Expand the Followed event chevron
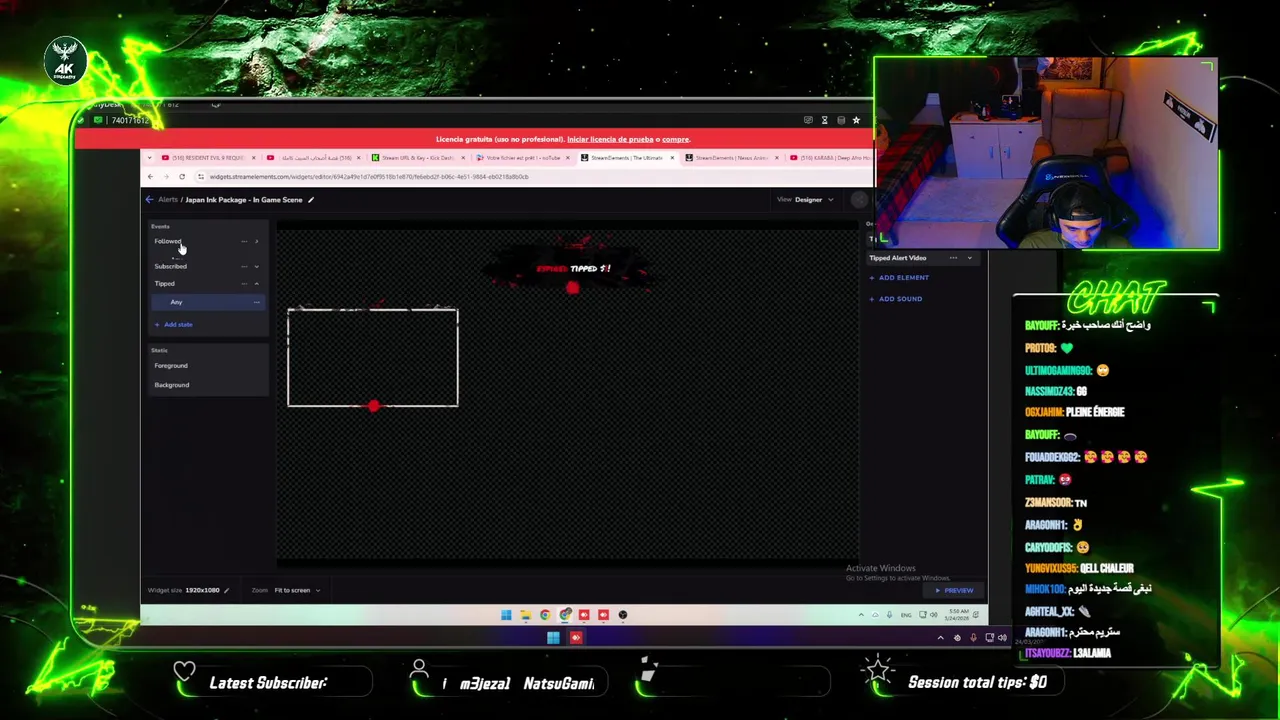1280x720 pixels. [256, 241]
